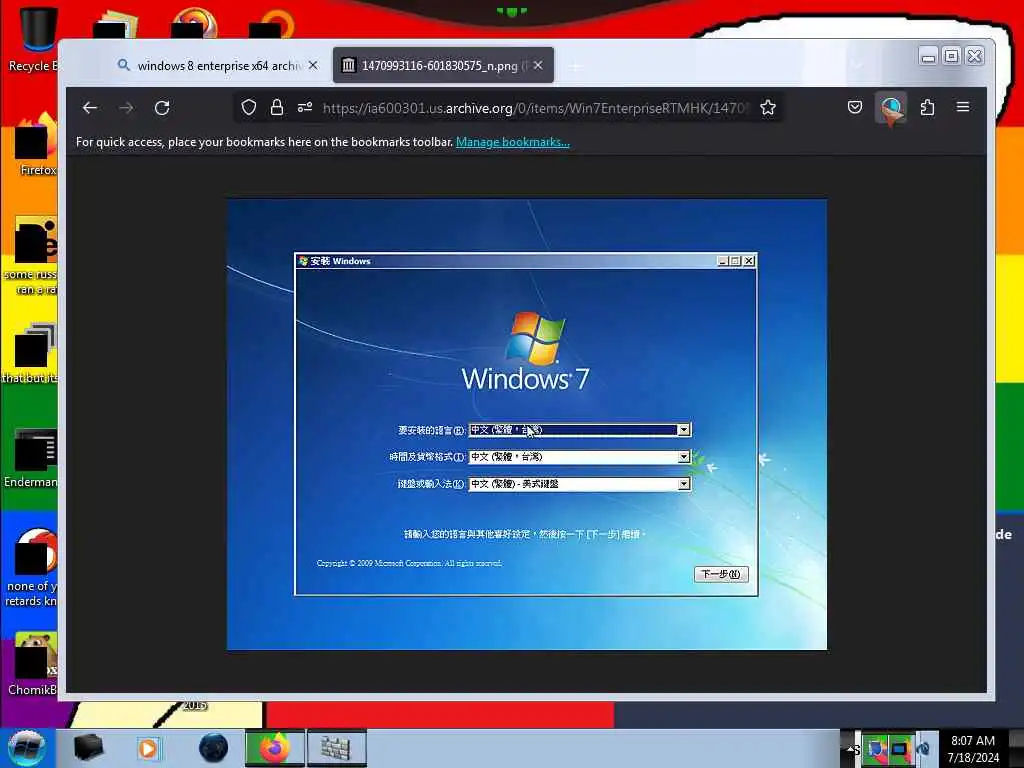
Task: Close the windows 8 enterprise x64 tab
Action: (313, 65)
